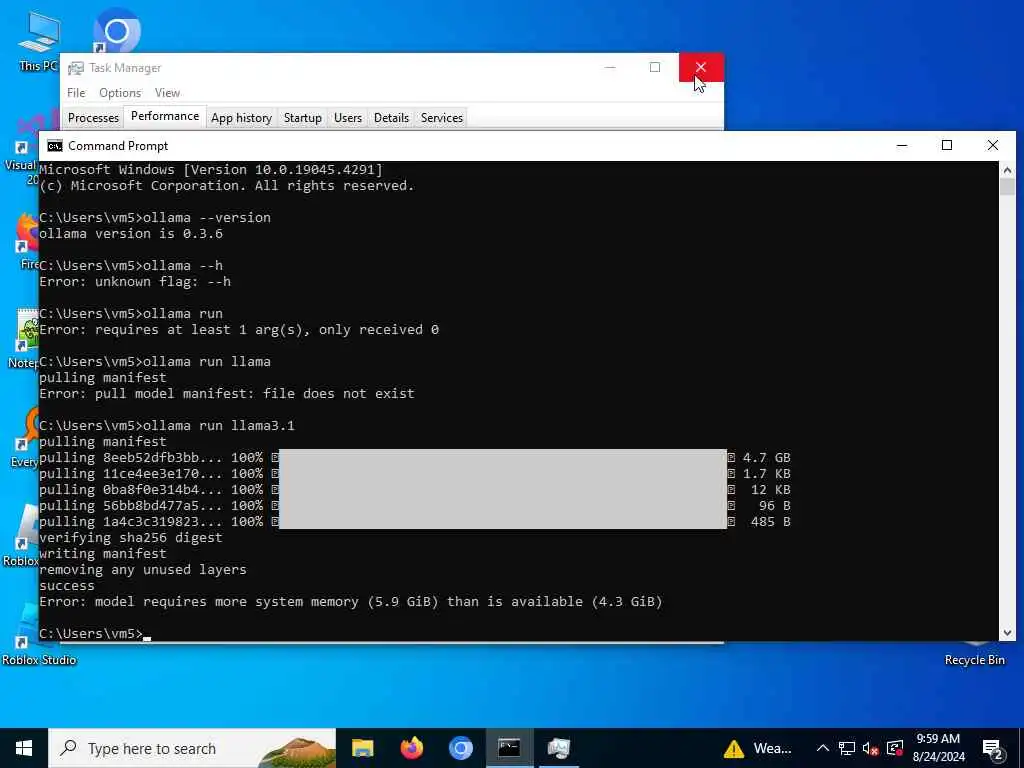Open the Task Manager Options menu
Screen dimensions: 1024x768
pyautogui.click(x=120, y=93)
